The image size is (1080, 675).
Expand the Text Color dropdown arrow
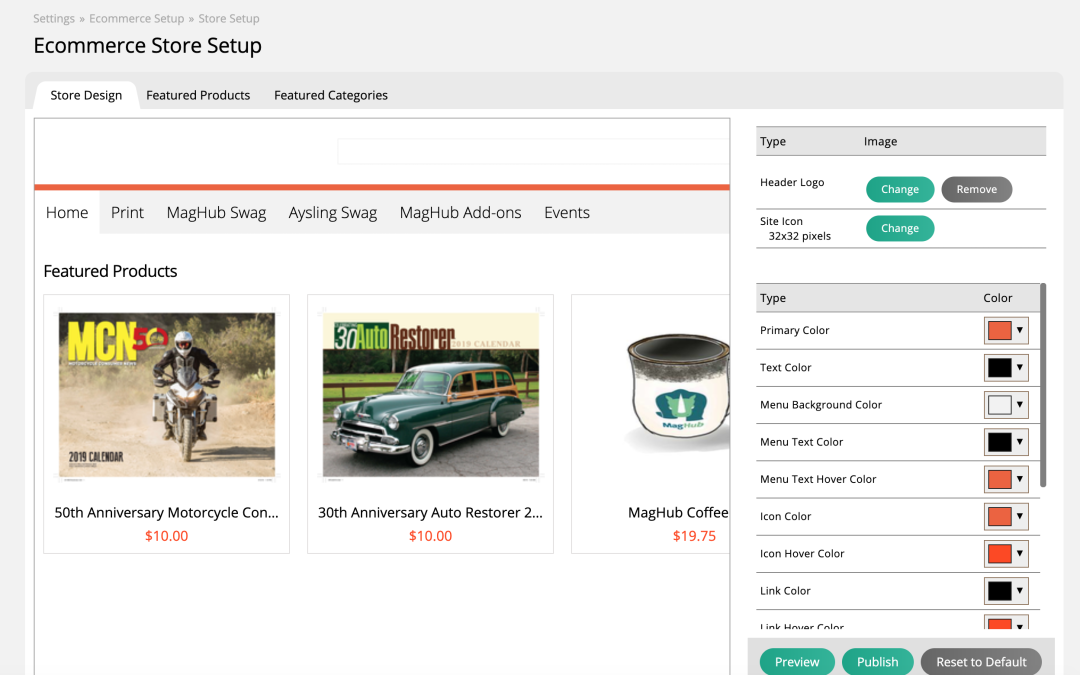[1020, 368]
